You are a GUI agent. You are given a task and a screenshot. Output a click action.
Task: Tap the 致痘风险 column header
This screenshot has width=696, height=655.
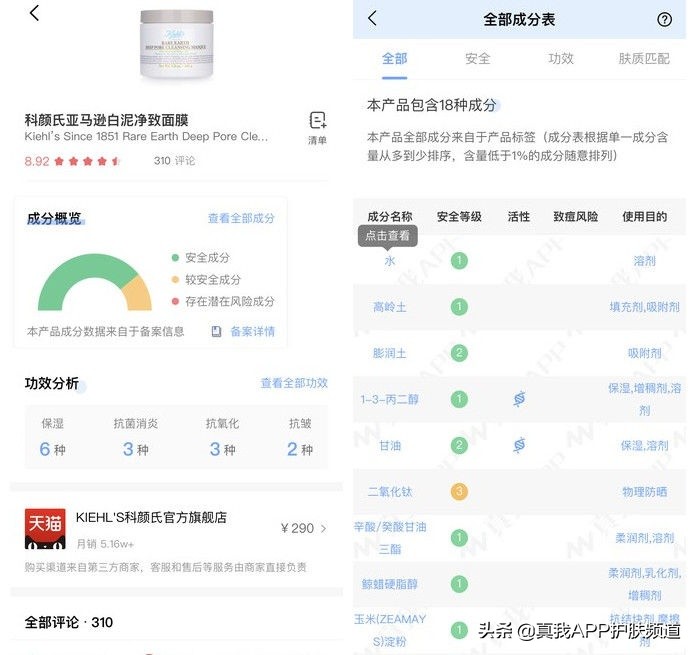point(575,217)
